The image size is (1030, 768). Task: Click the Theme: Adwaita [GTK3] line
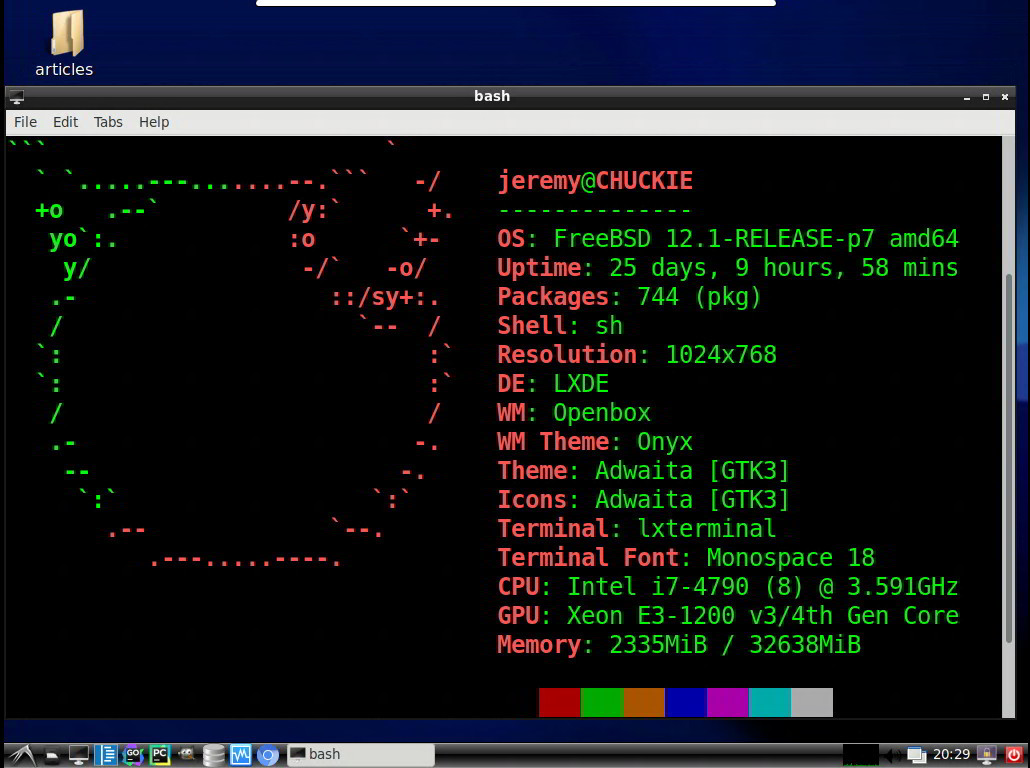tap(643, 471)
